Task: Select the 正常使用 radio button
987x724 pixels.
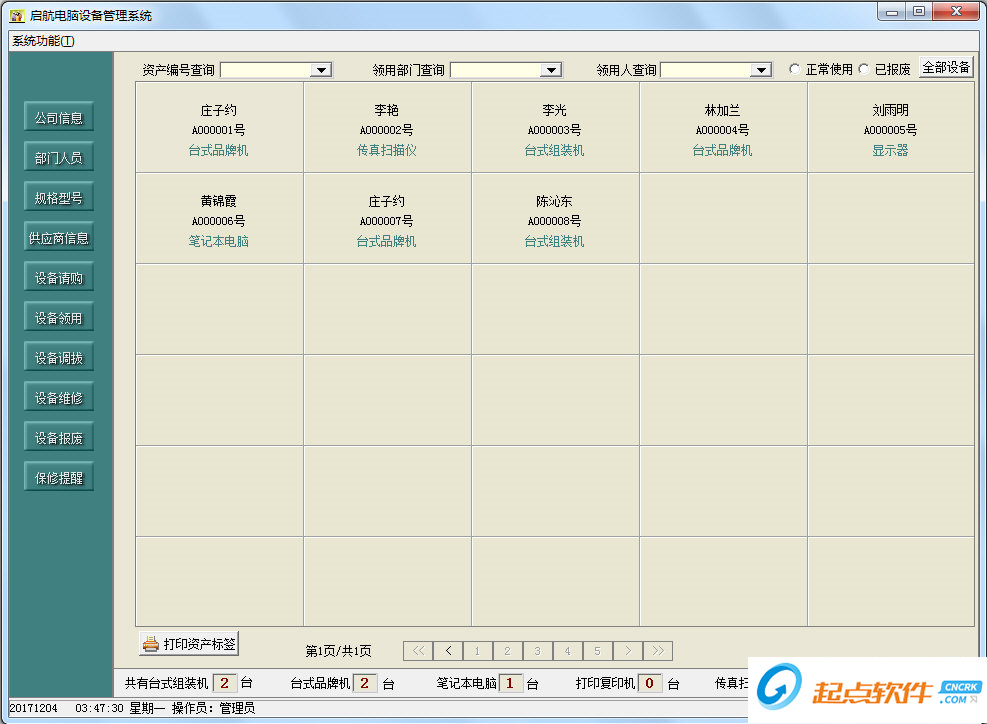Action: pyautogui.click(x=795, y=69)
